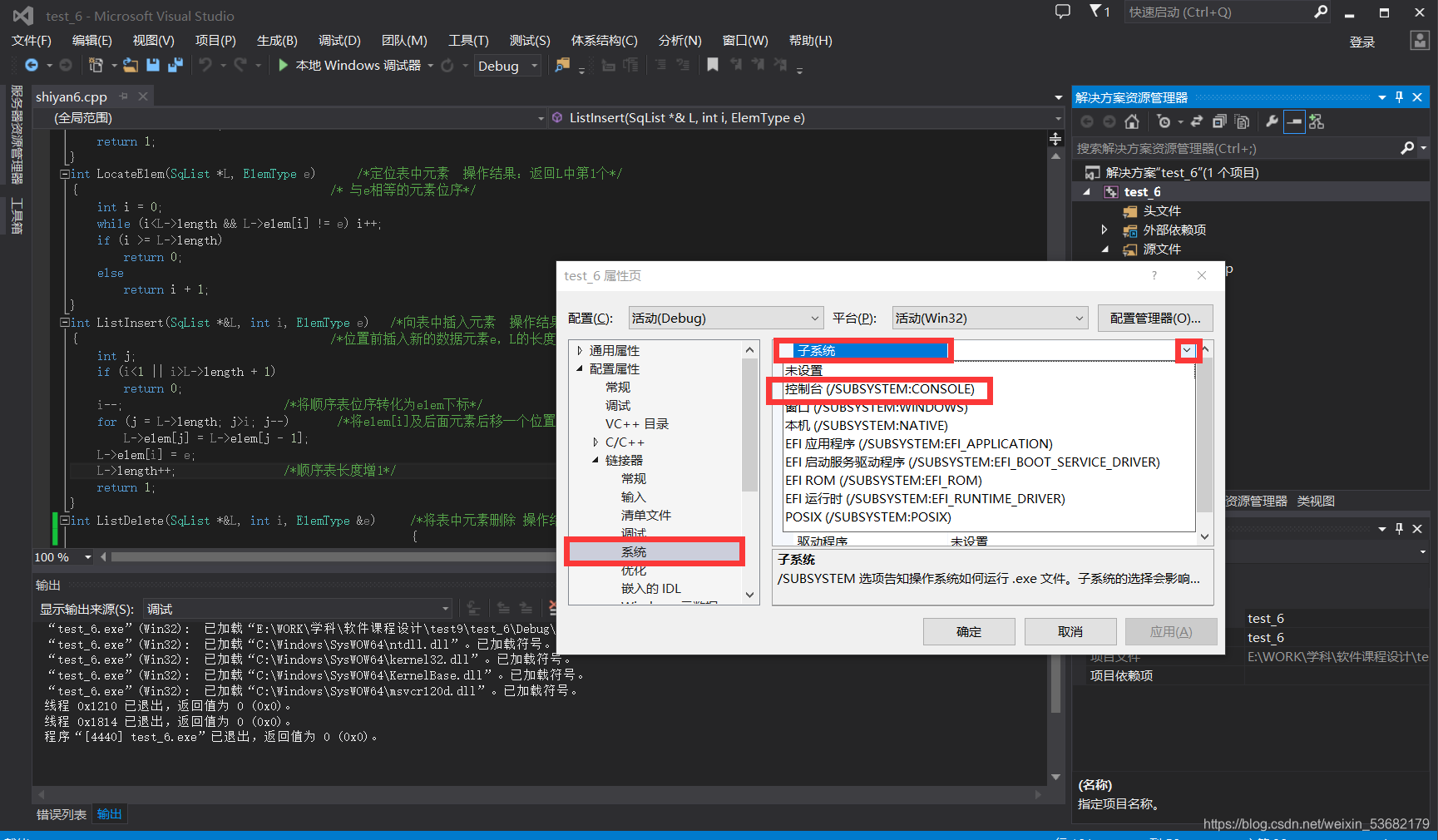
Task: Collapse the test_6 project node
Action: (1086, 191)
